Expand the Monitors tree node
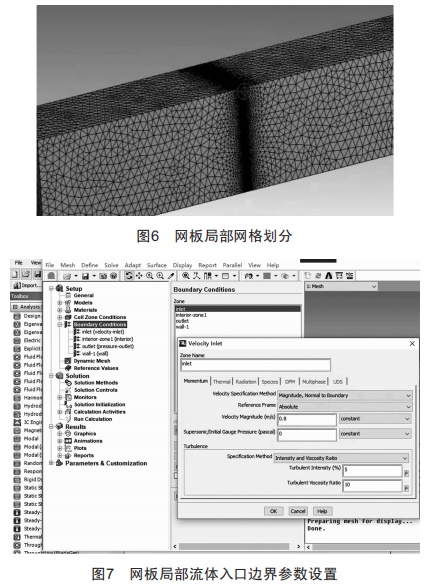The image size is (431, 585). coord(59,397)
